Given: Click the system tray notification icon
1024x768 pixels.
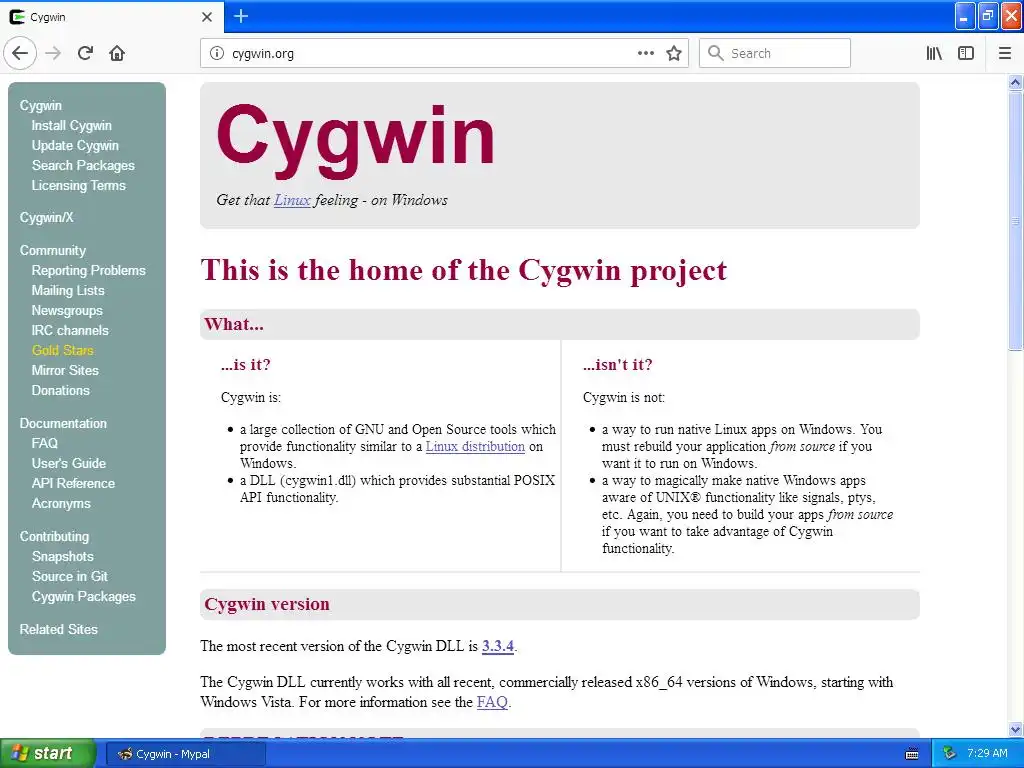Looking at the screenshot, I should pyautogui.click(x=950, y=754).
